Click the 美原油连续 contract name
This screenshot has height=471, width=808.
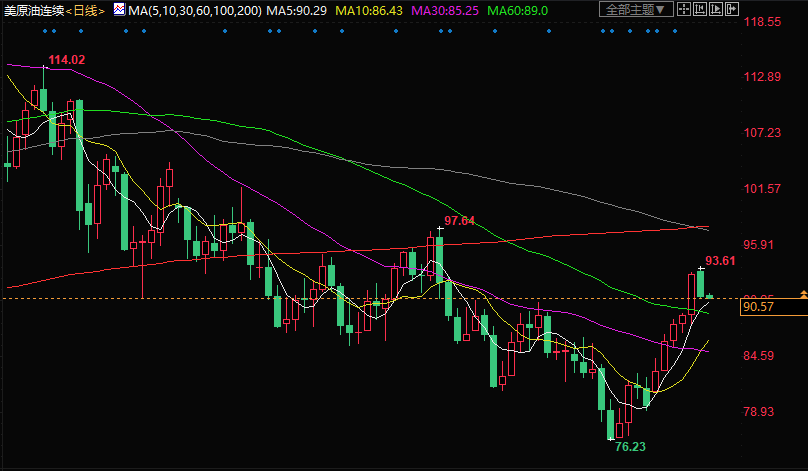pos(34,10)
